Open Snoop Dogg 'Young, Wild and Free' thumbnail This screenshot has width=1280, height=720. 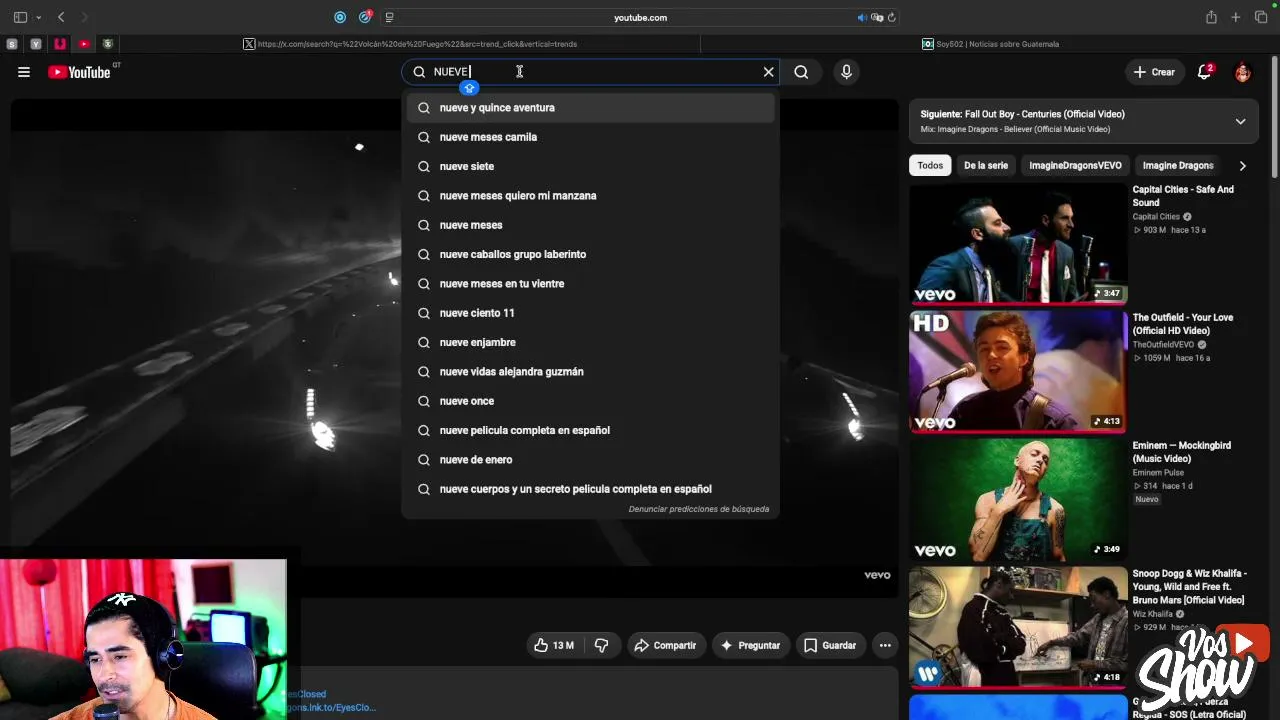pyautogui.click(x=1018, y=627)
